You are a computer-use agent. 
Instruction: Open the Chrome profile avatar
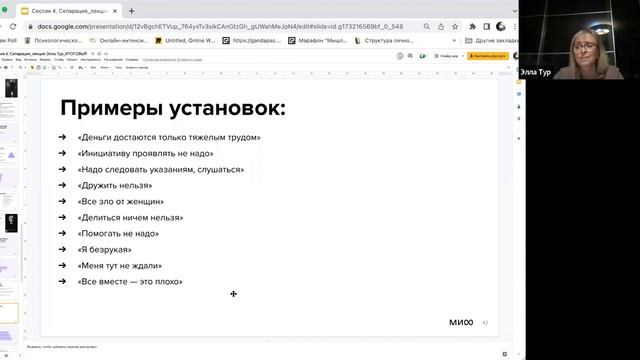click(501, 27)
